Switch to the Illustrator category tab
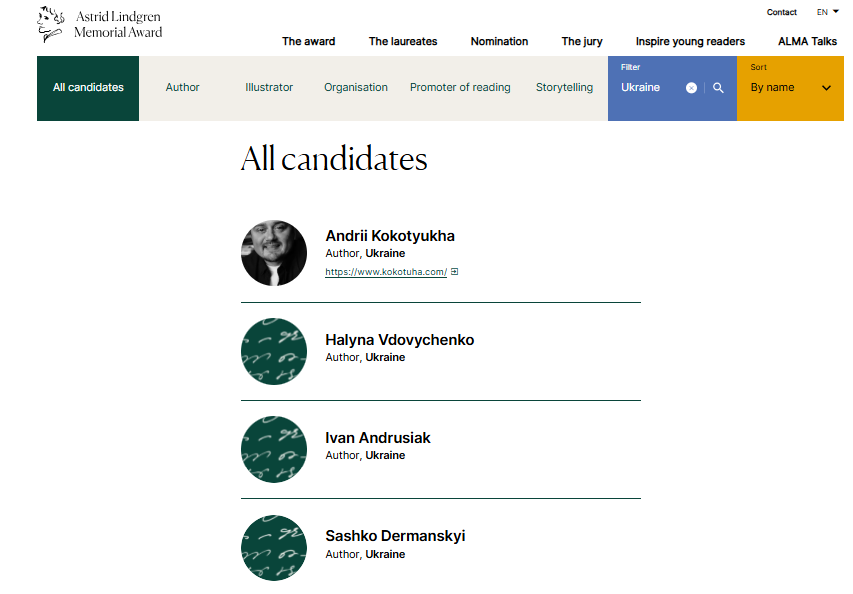 (269, 88)
